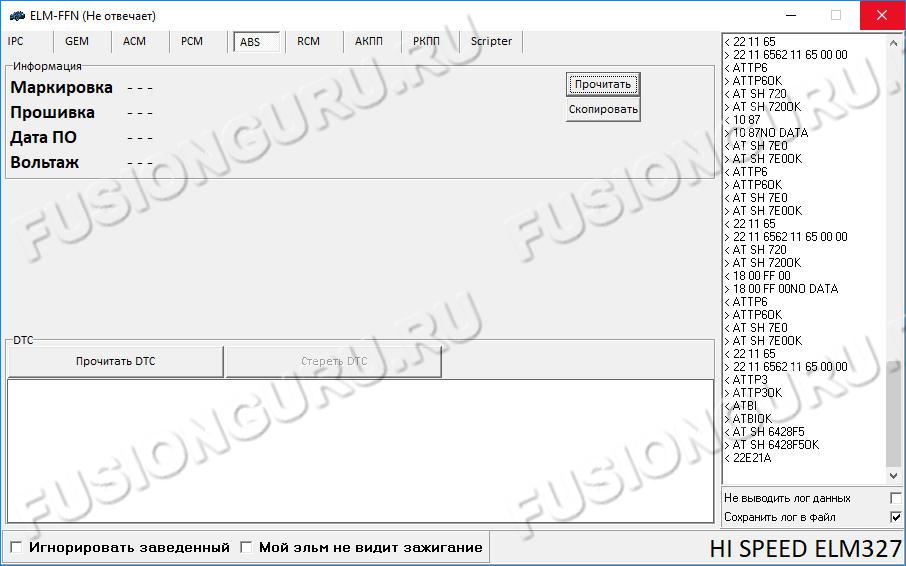Viewport: 906px width, 566px height.
Task: Enable Игнорировать заведенный checkbox
Action: click(x=17, y=547)
